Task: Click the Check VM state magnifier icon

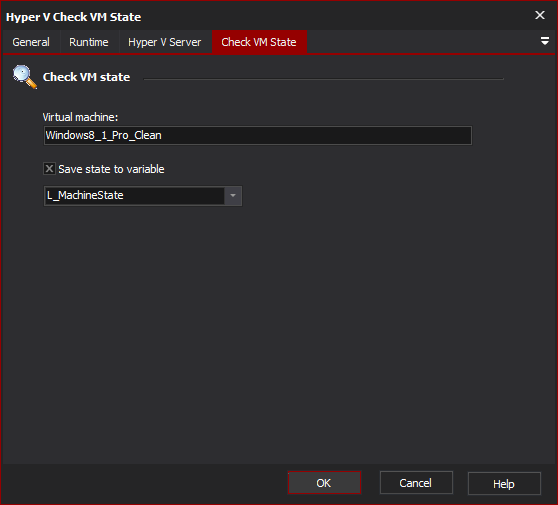Action: [x=24, y=76]
